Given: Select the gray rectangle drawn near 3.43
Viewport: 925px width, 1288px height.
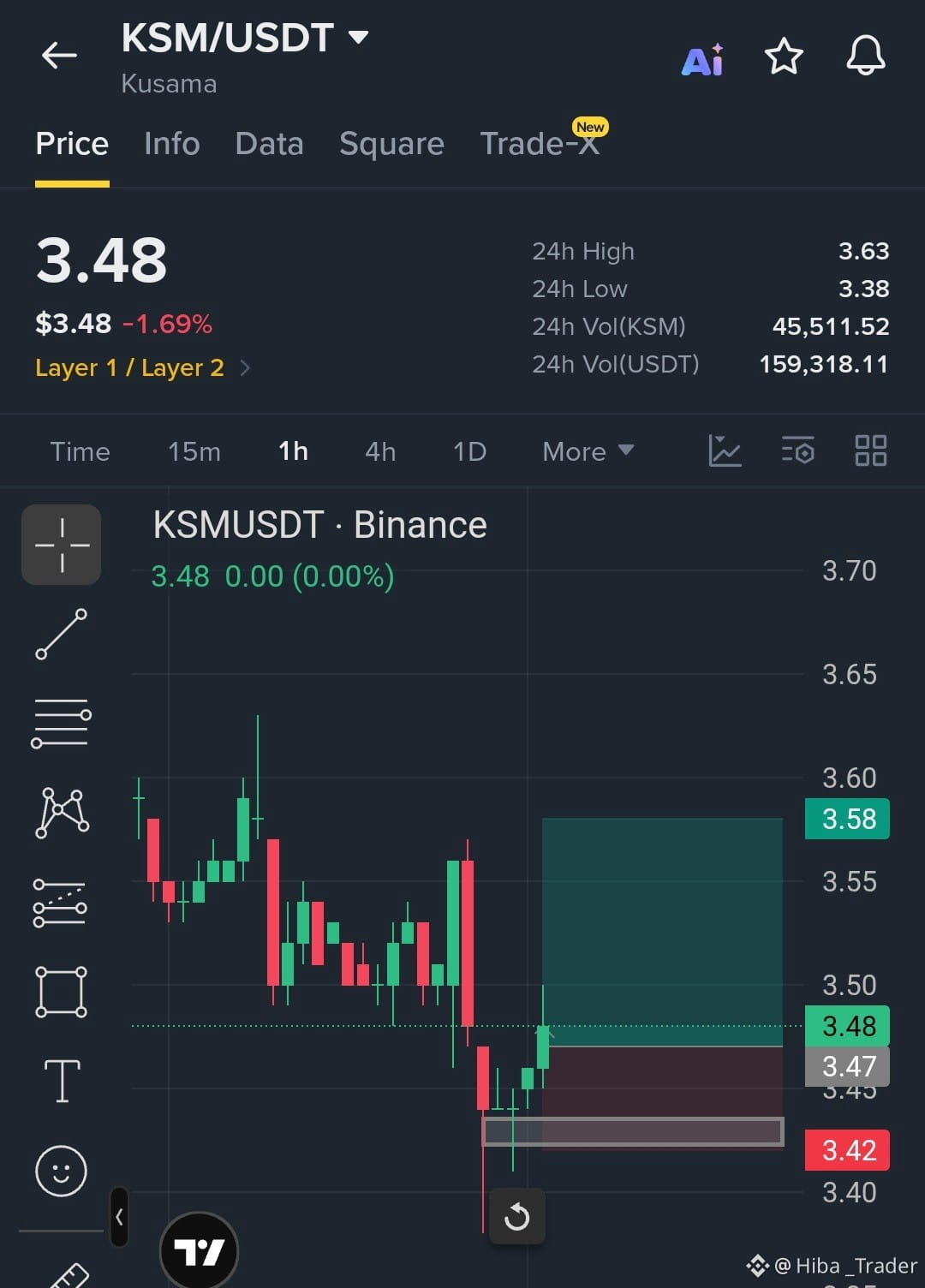Looking at the screenshot, I should click(x=633, y=1131).
